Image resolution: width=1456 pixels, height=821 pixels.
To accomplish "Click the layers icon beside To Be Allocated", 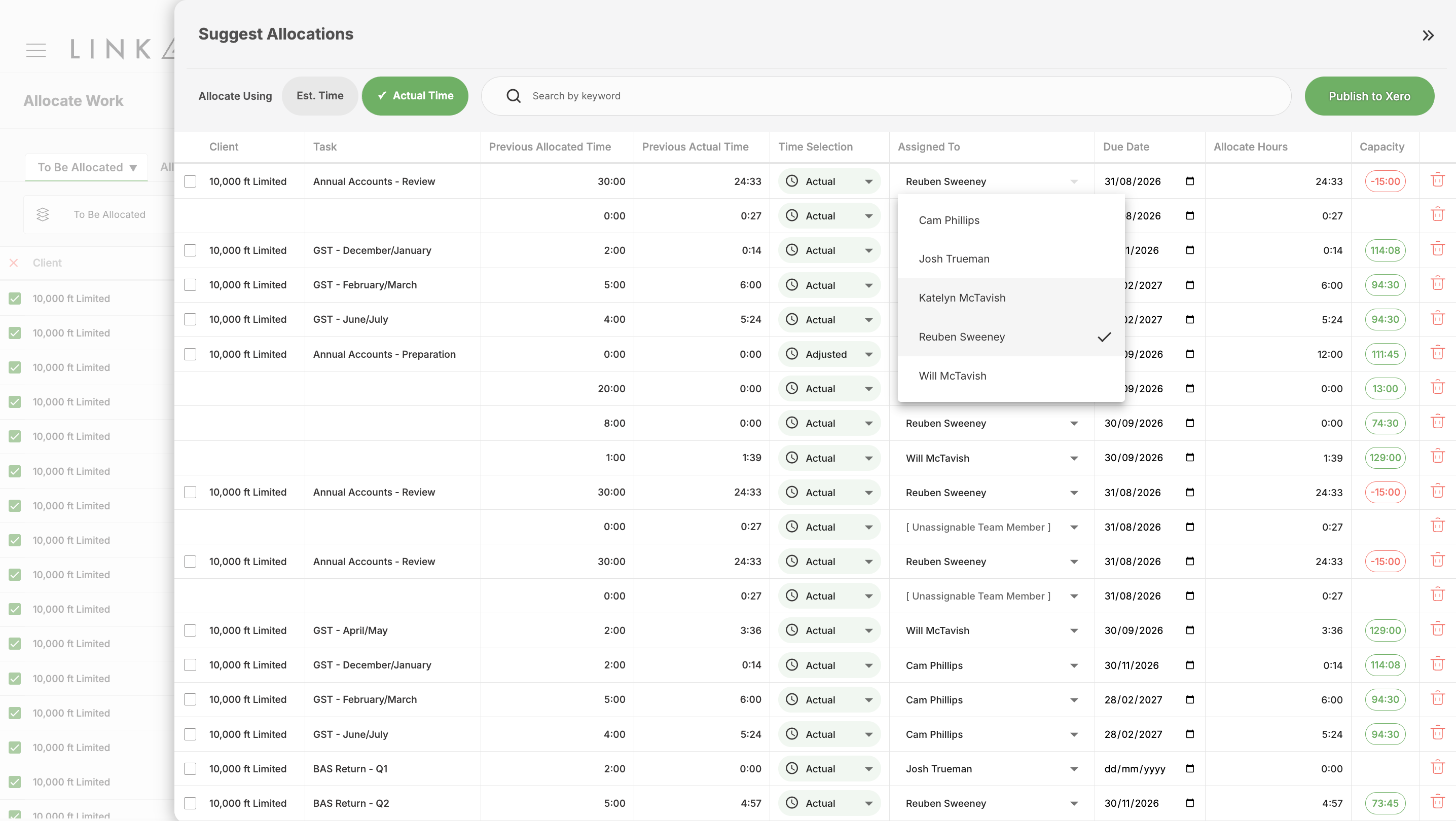I will click(43, 215).
